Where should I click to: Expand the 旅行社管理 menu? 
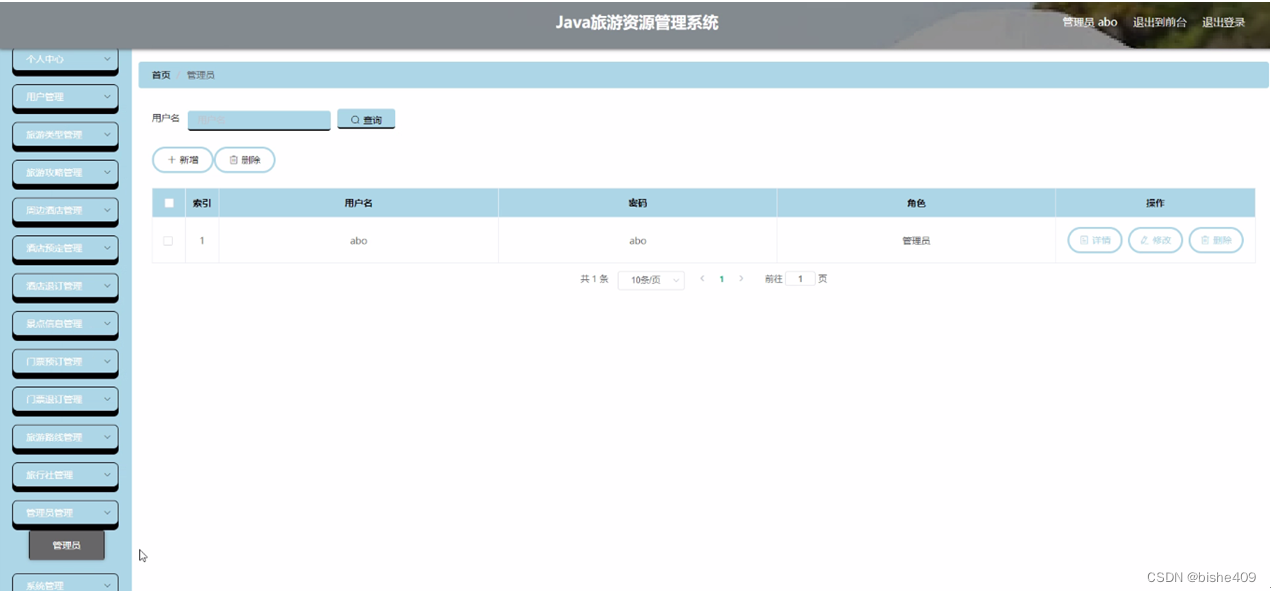point(65,475)
